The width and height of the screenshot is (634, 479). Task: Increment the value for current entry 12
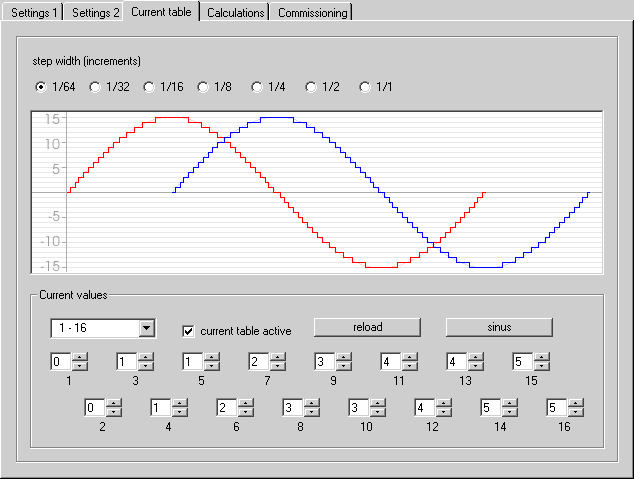[444, 403]
